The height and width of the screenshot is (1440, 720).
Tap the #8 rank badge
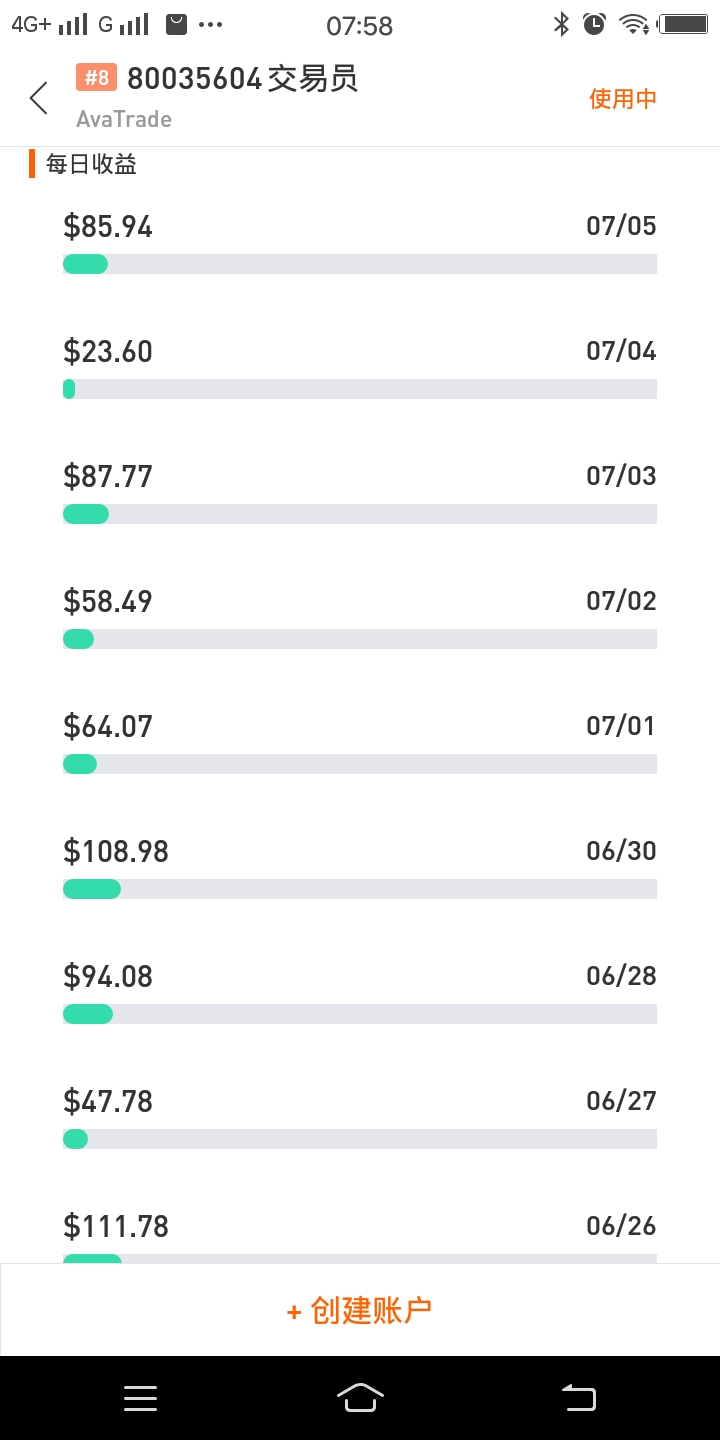coord(96,78)
